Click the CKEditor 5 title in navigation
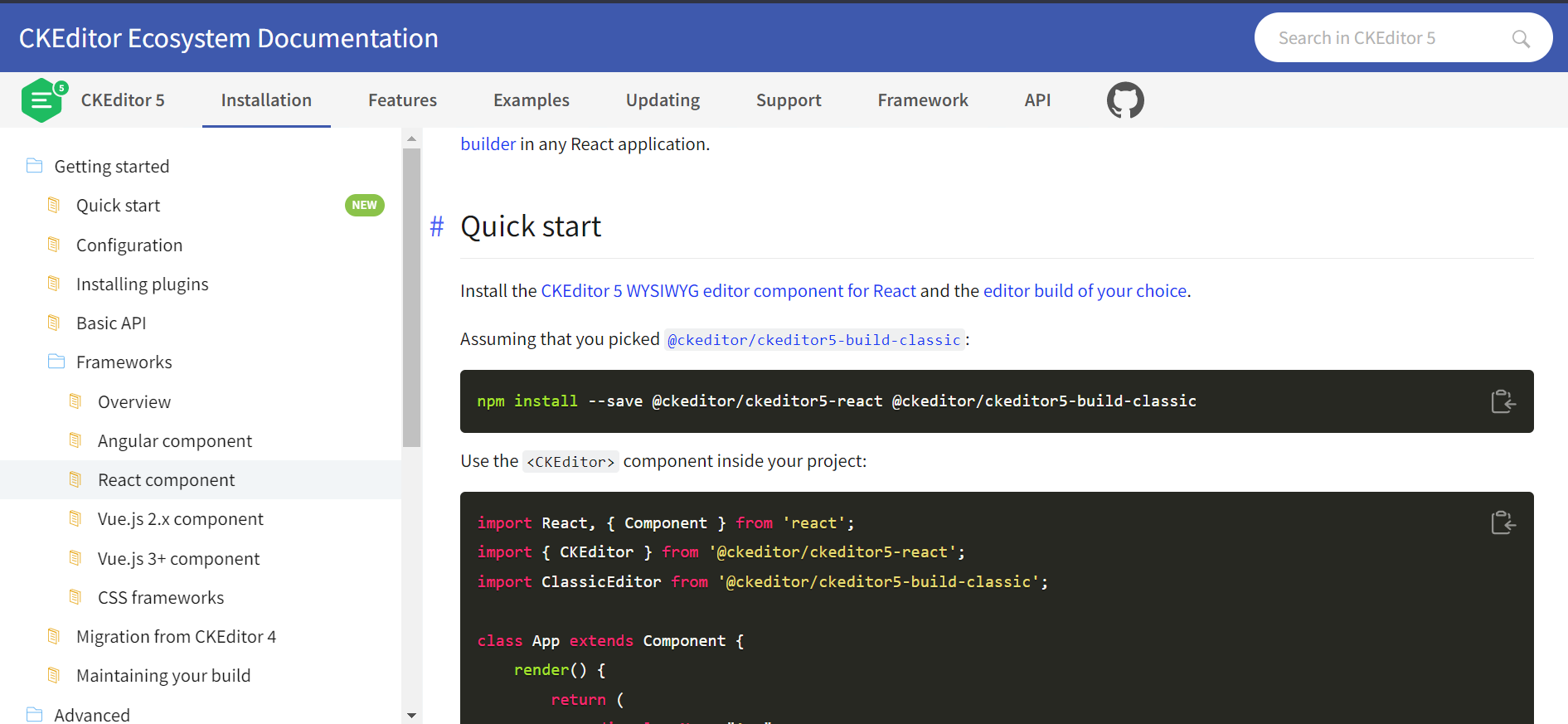Screen dimensions: 1568x724 coord(123,100)
